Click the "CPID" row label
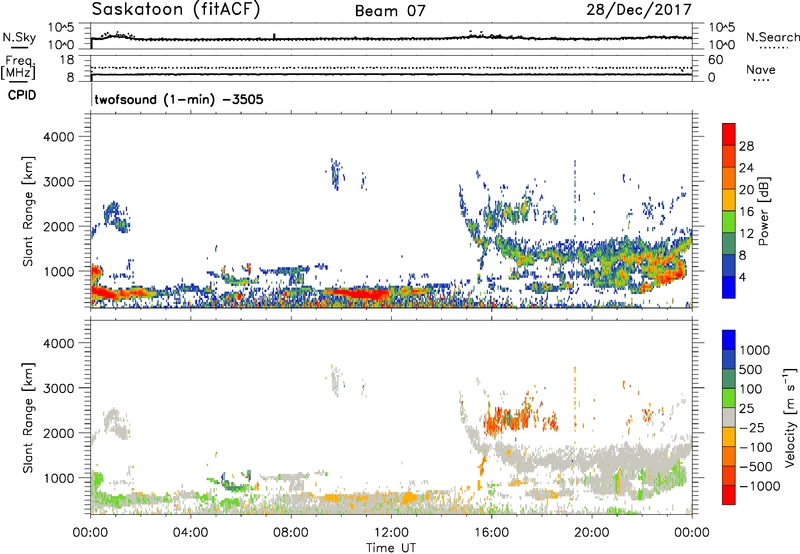The image size is (800, 554). [x=22, y=95]
